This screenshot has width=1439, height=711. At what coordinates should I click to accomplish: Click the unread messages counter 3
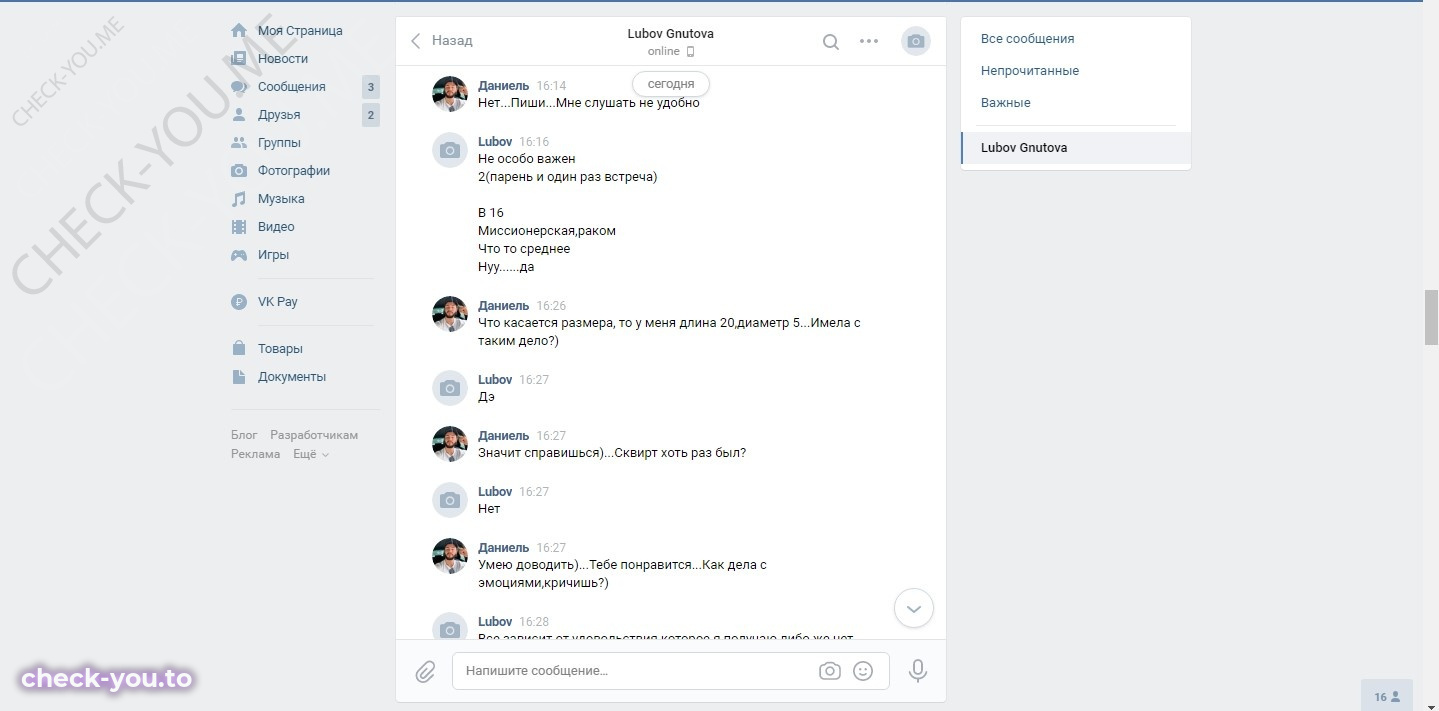[x=371, y=87]
